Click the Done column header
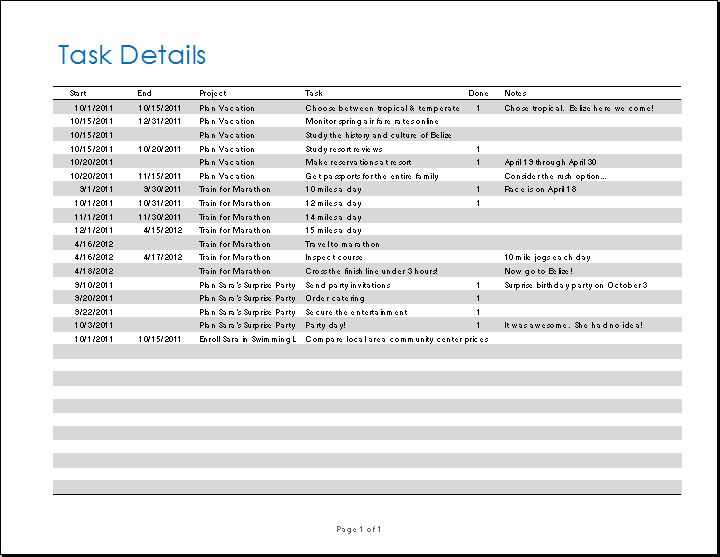Image resolution: width=720 pixels, height=557 pixels. point(478,93)
